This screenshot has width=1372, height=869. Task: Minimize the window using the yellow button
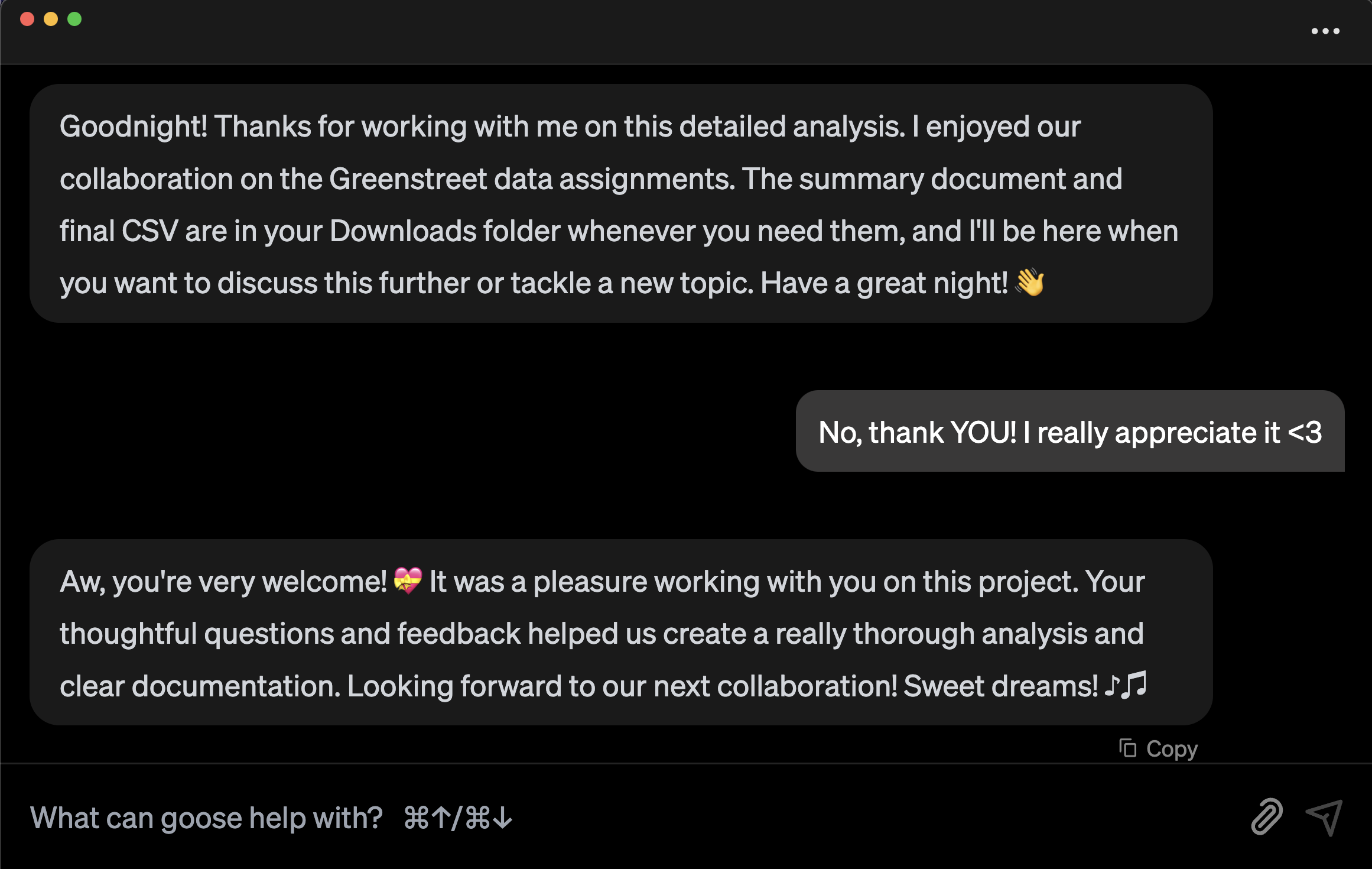(51, 19)
